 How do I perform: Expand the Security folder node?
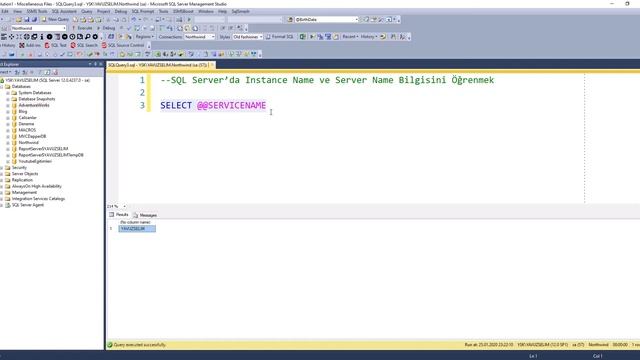(x=2, y=168)
